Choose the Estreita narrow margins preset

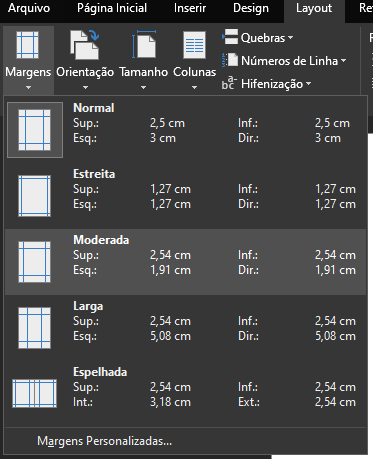click(185, 195)
